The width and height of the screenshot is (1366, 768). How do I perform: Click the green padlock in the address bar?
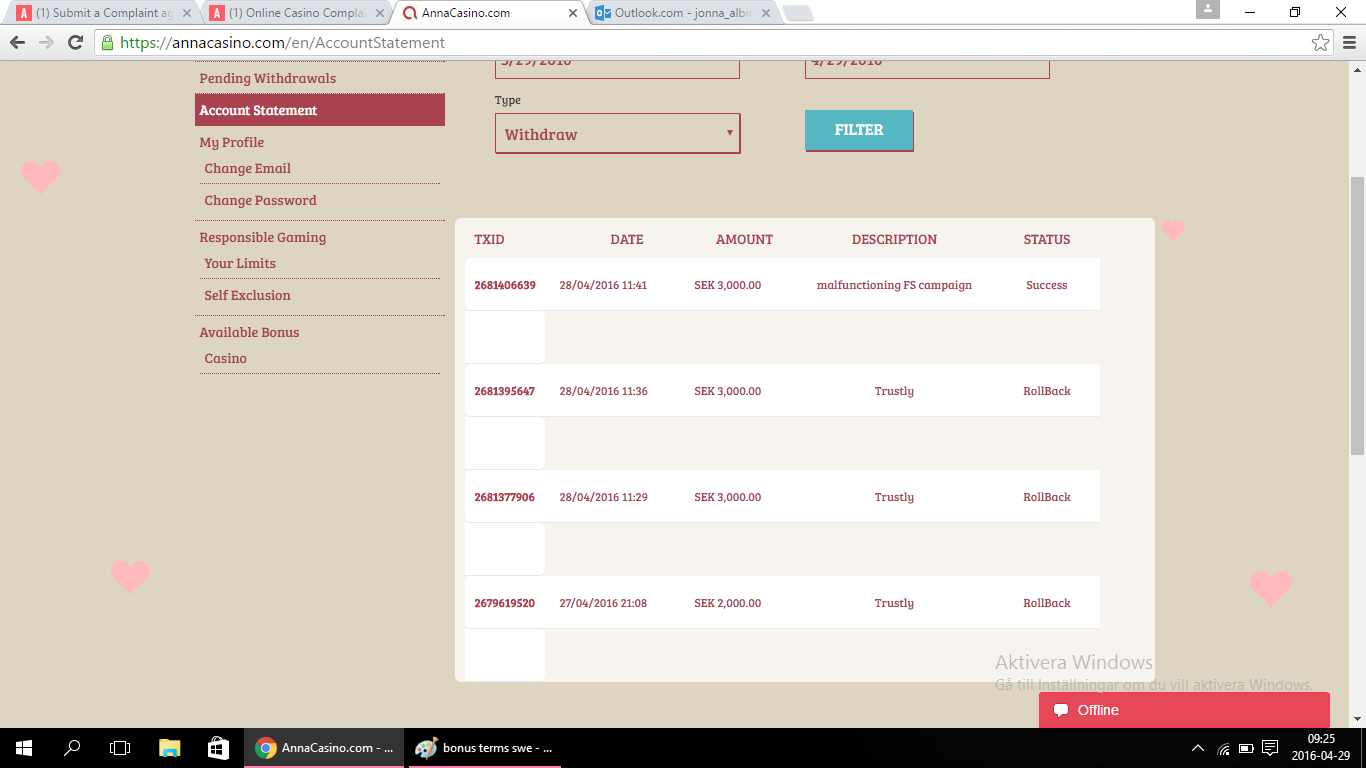[x=107, y=42]
